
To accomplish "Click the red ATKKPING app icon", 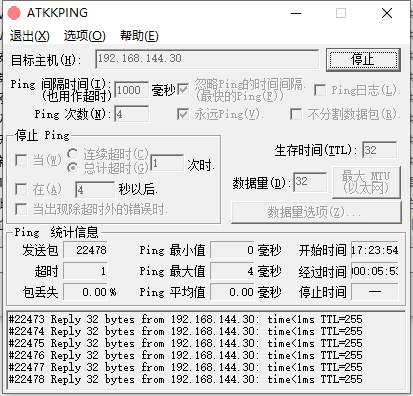I will point(14,13).
